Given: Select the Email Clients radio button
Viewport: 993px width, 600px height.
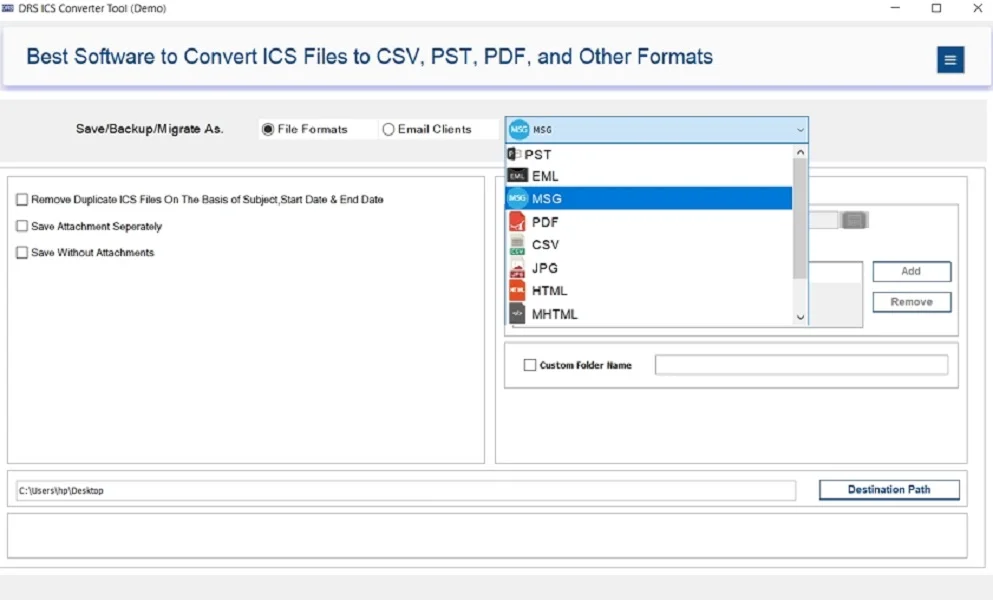Looking at the screenshot, I should 388,129.
